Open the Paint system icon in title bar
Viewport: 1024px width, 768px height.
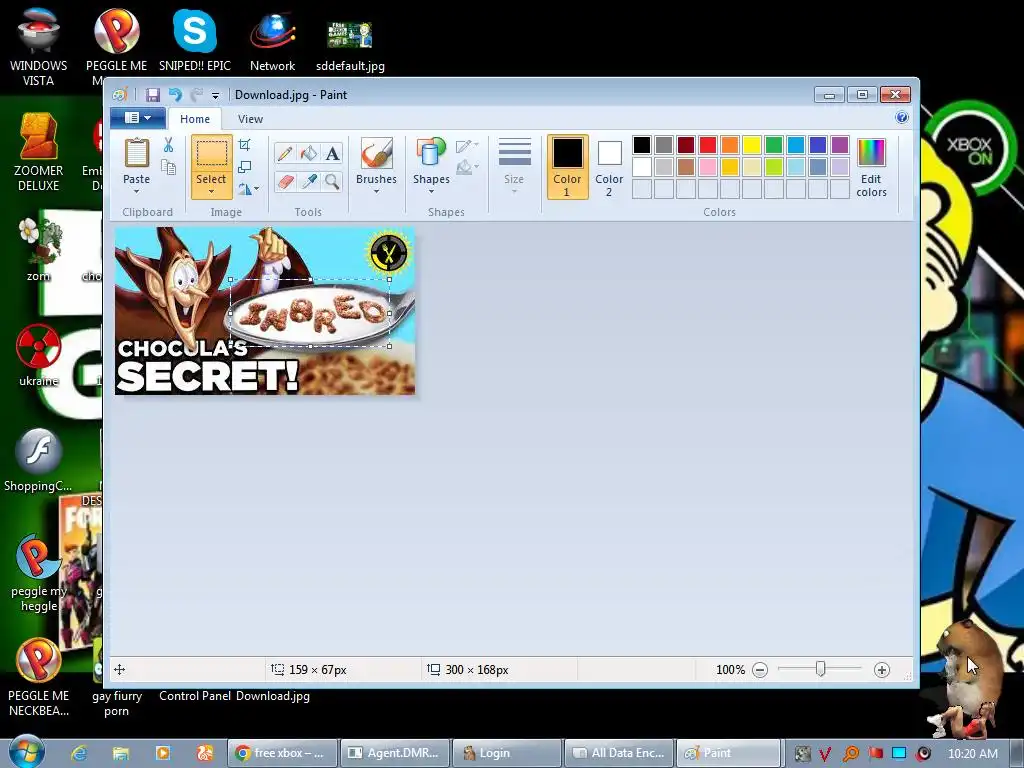click(x=120, y=95)
